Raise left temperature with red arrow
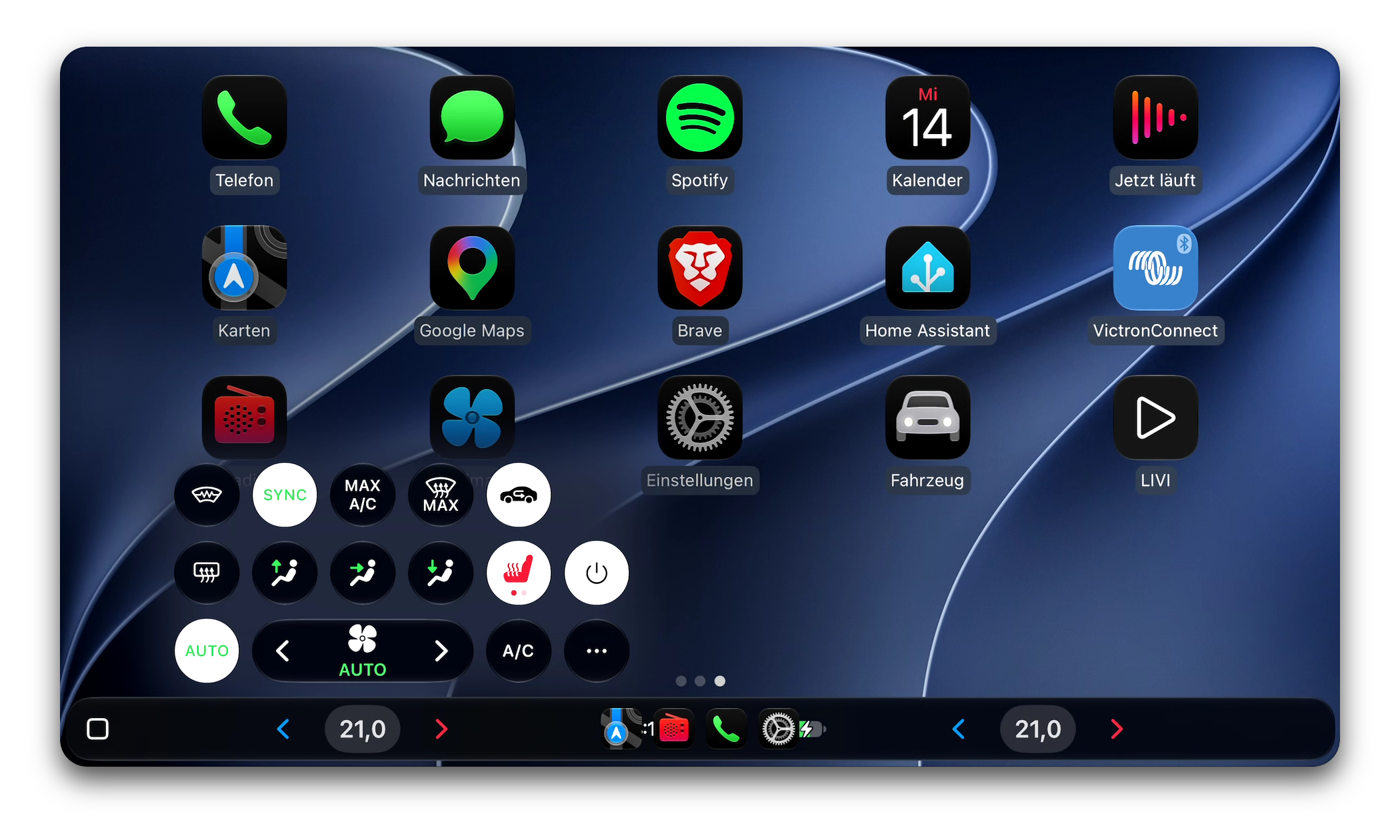Image resolution: width=1400 pixels, height=840 pixels. point(441,729)
